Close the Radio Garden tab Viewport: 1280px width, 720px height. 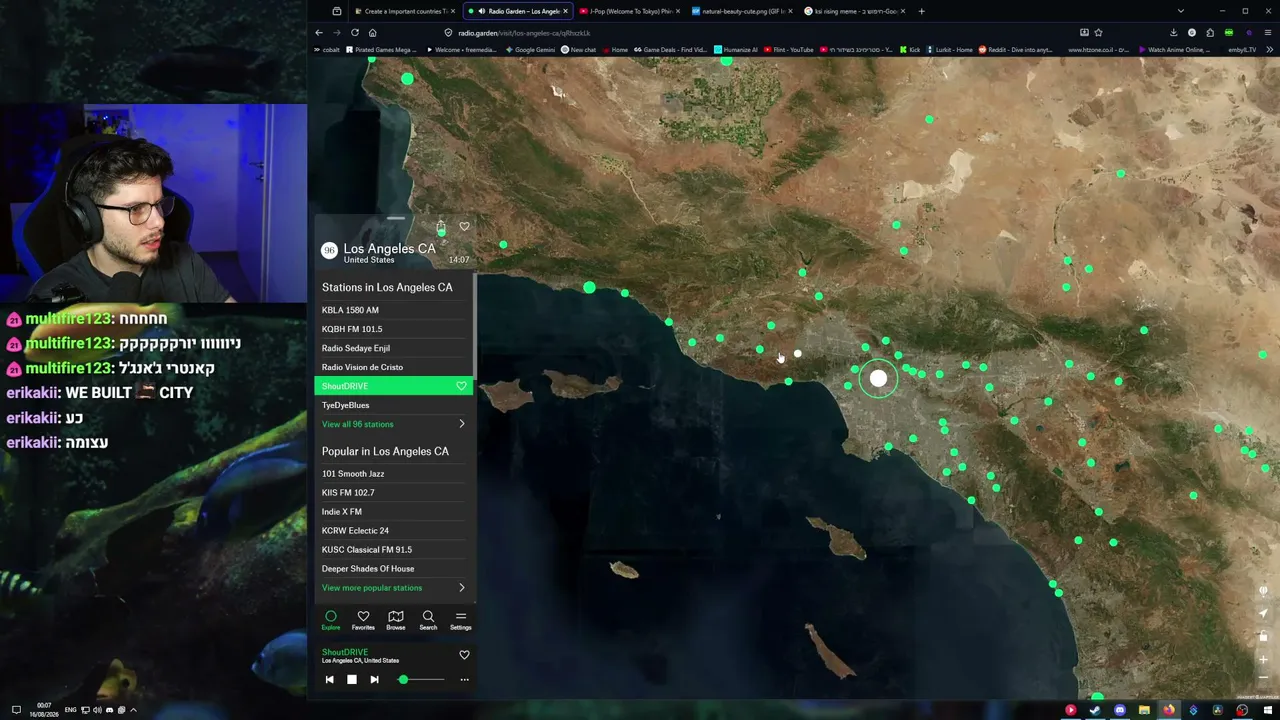click(x=565, y=11)
